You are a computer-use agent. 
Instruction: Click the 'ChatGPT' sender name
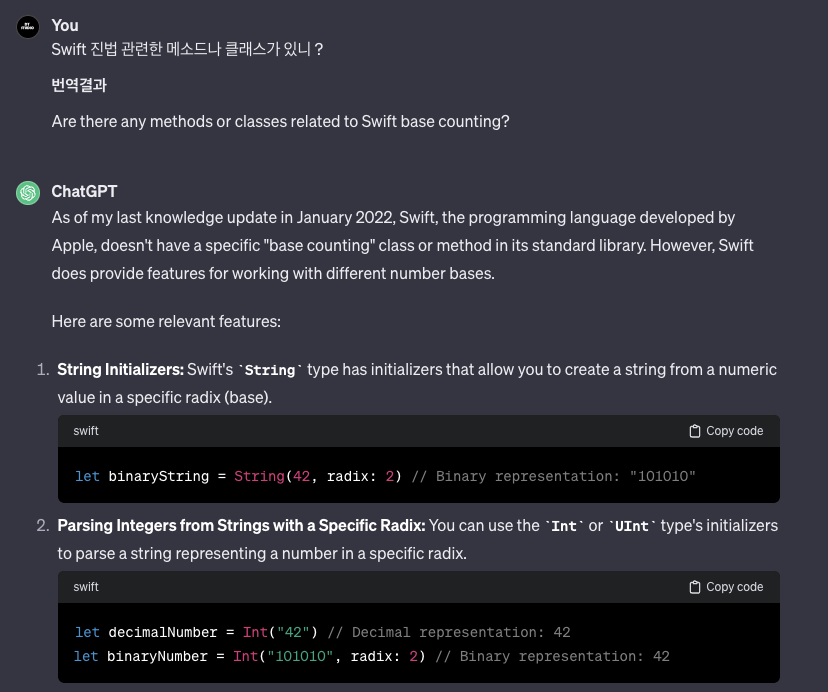click(84, 191)
